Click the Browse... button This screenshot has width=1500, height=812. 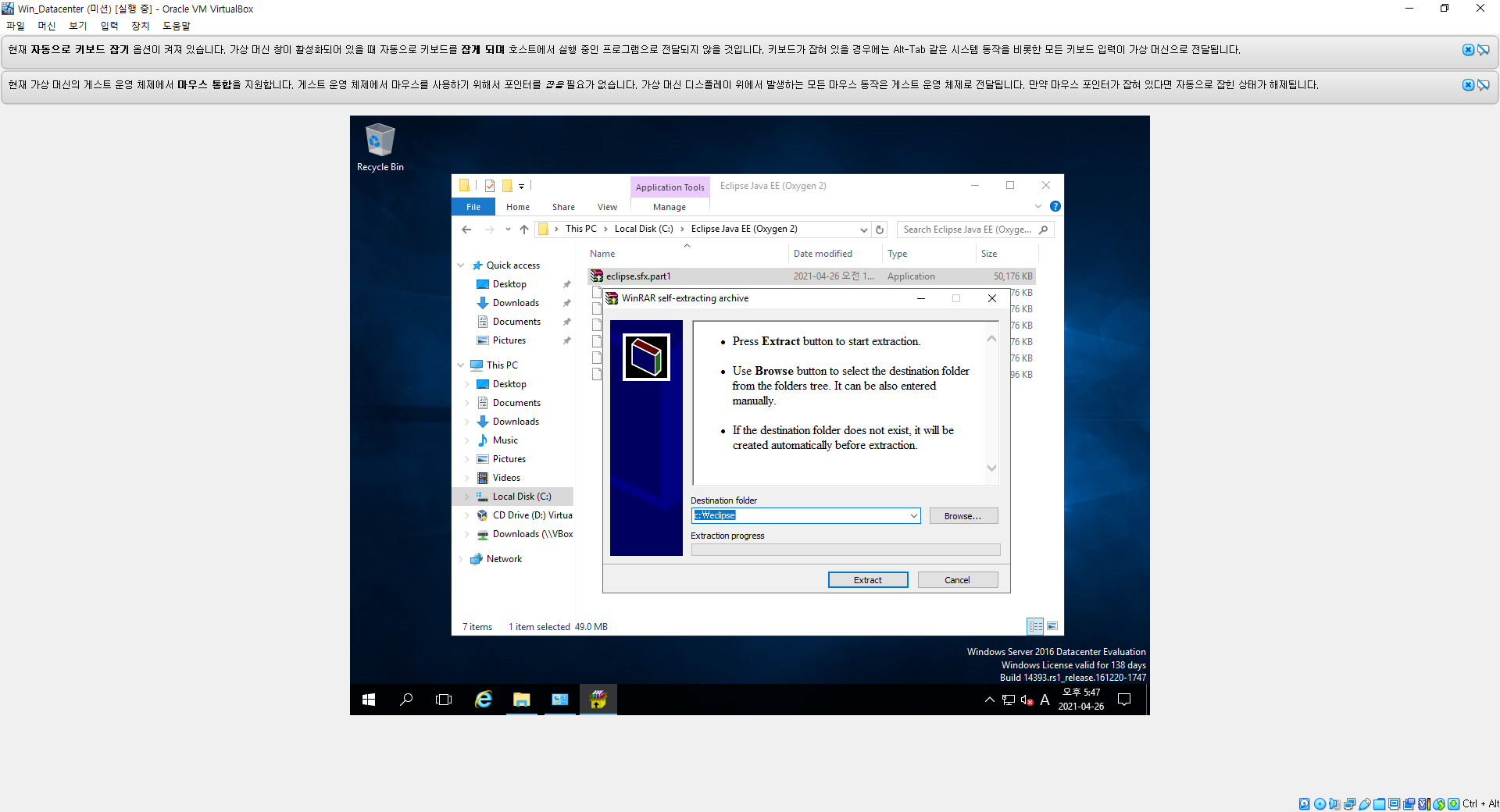click(x=963, y=516)
